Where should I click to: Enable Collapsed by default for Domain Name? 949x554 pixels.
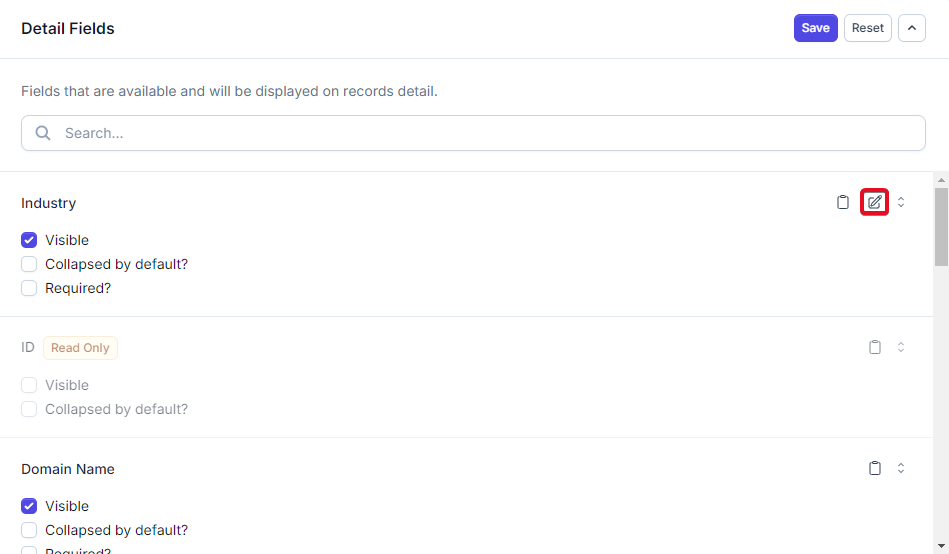[x=29, y=530]
